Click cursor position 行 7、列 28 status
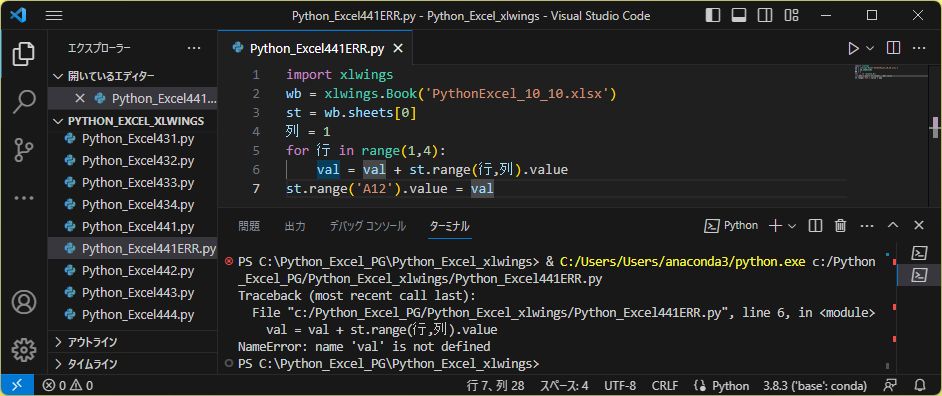The height and width of the screenshot is (396, 942). tap(495, 386)
